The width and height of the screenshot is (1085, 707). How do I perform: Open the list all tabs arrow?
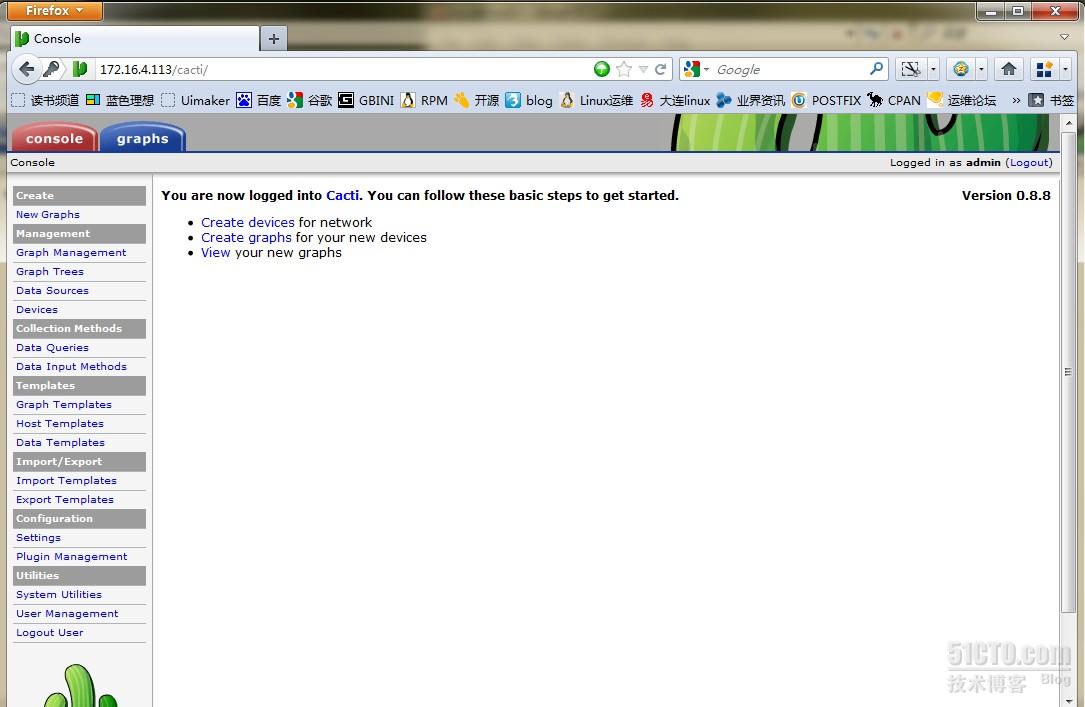(x=1064, y=37)
